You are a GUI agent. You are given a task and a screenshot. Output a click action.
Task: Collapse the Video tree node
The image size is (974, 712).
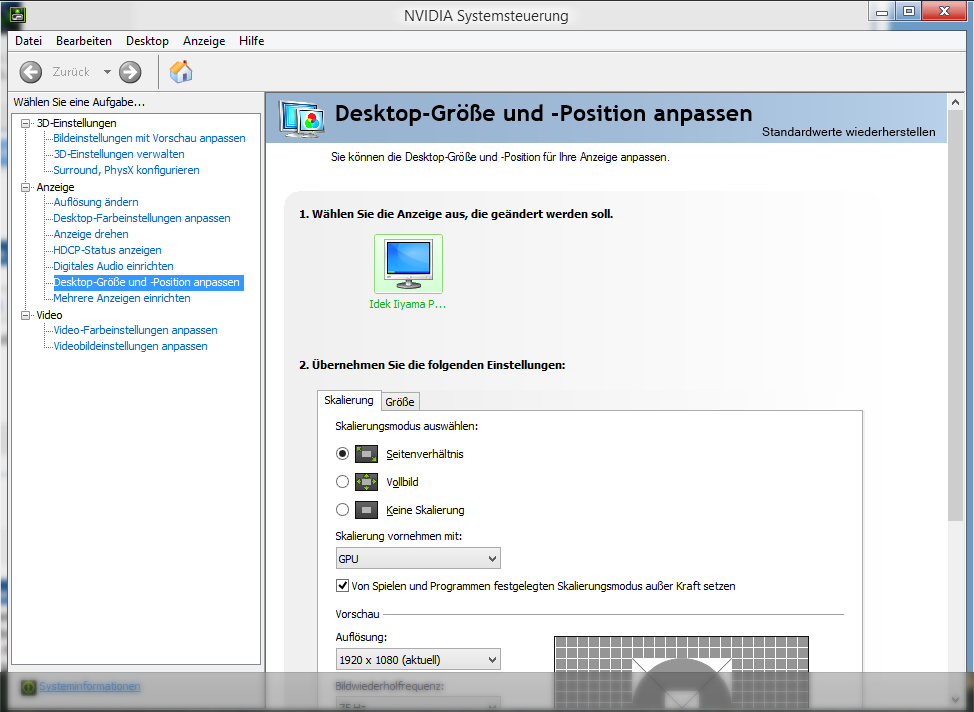[25, 315]
